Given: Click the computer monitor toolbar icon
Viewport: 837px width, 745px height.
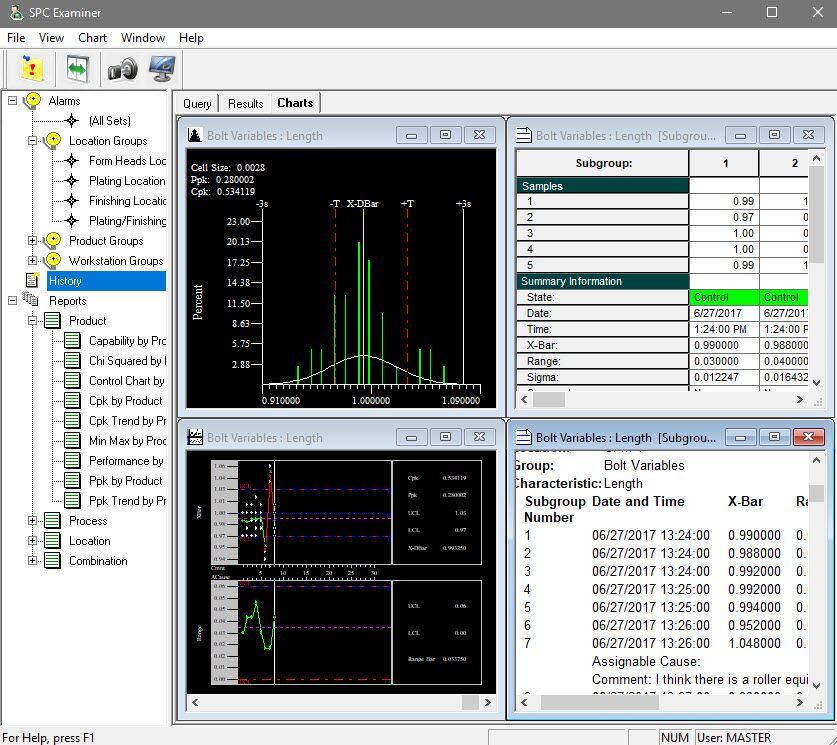Looking at the screenshot, I should [161, 69].
